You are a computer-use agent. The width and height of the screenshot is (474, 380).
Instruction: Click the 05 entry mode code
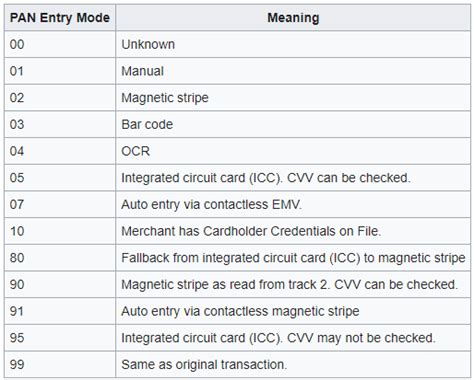tap(17, 178)
